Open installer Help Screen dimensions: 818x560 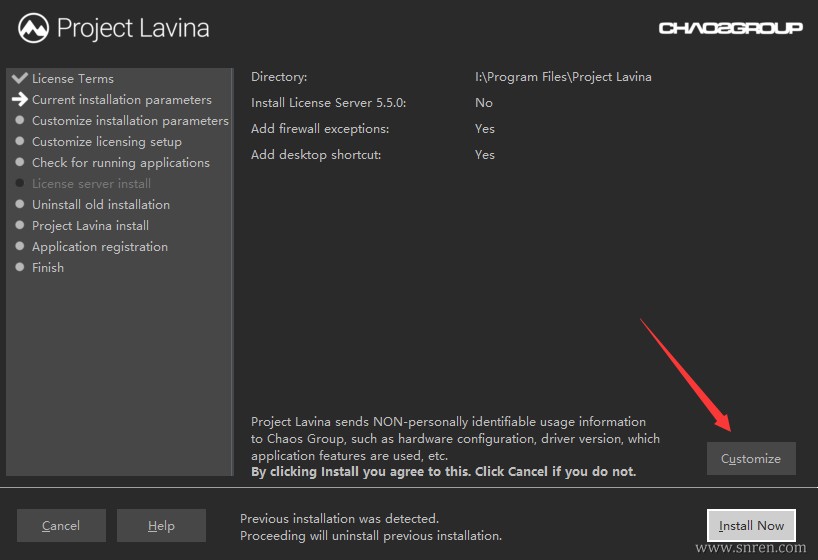(161, 526)
